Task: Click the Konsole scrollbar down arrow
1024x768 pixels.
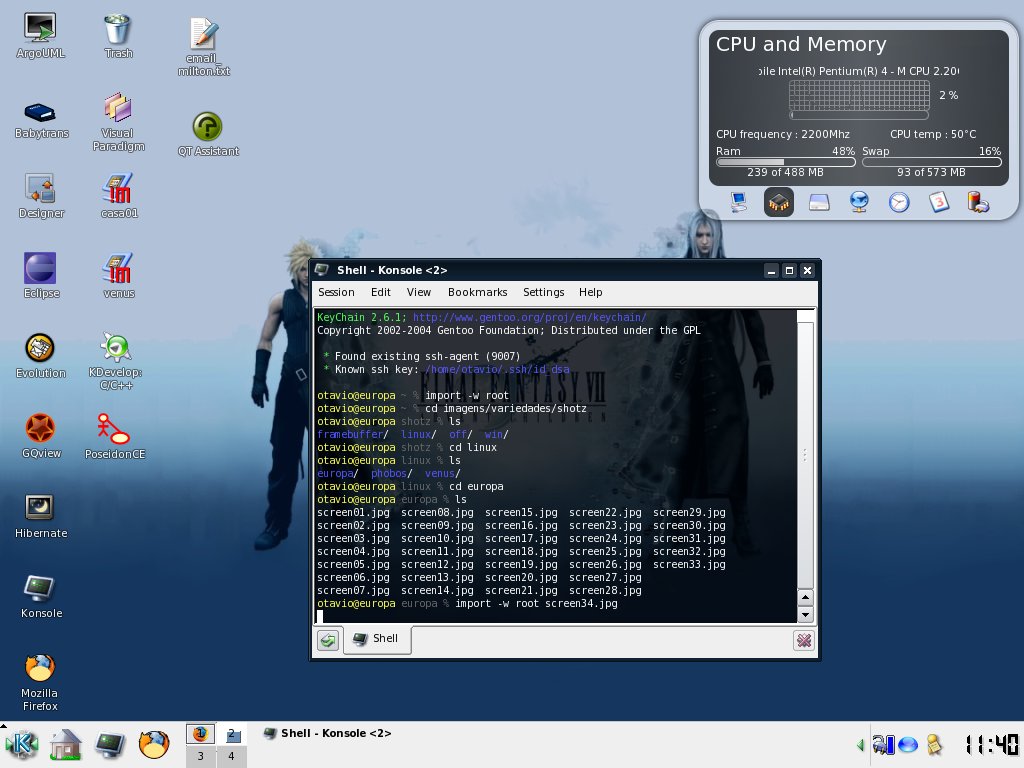Action: tap(805, 615)
